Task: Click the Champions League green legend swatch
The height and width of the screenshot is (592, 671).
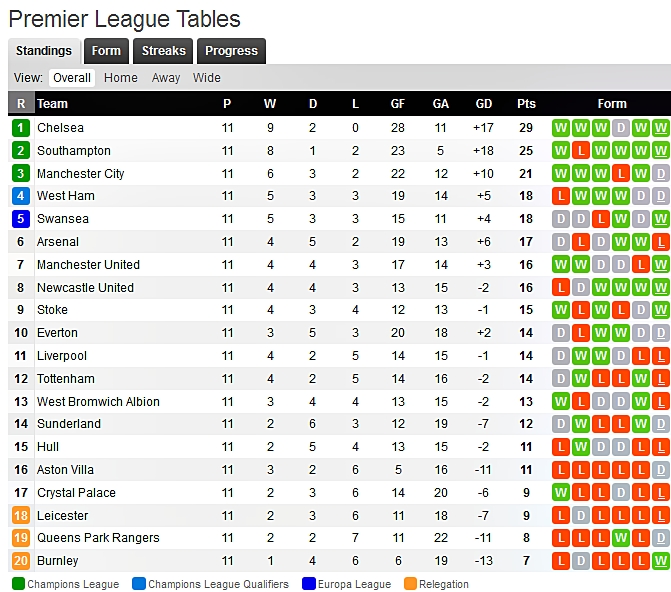Action: [19, 584]
